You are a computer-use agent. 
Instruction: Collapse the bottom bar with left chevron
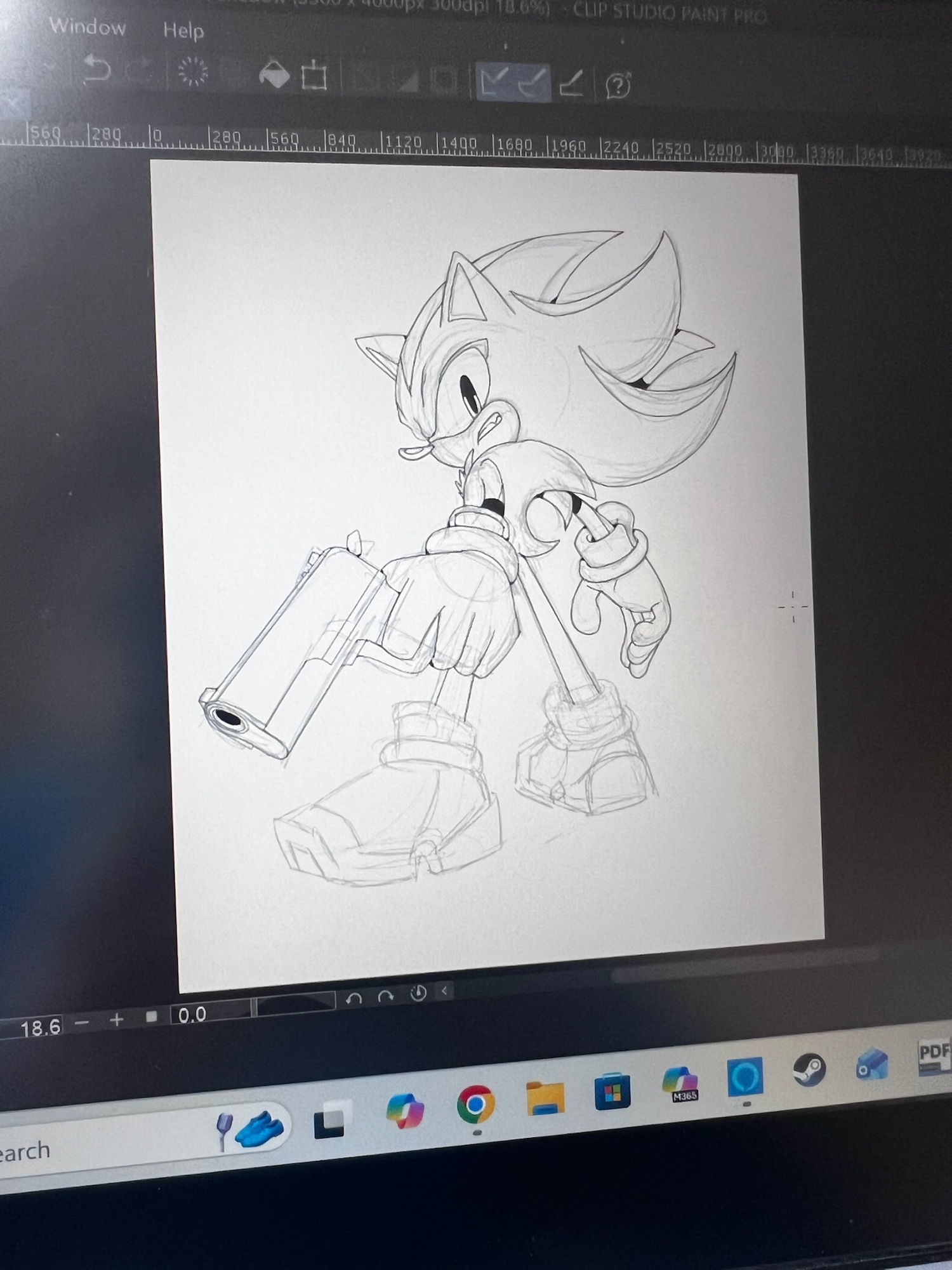[x=444, y=991]
